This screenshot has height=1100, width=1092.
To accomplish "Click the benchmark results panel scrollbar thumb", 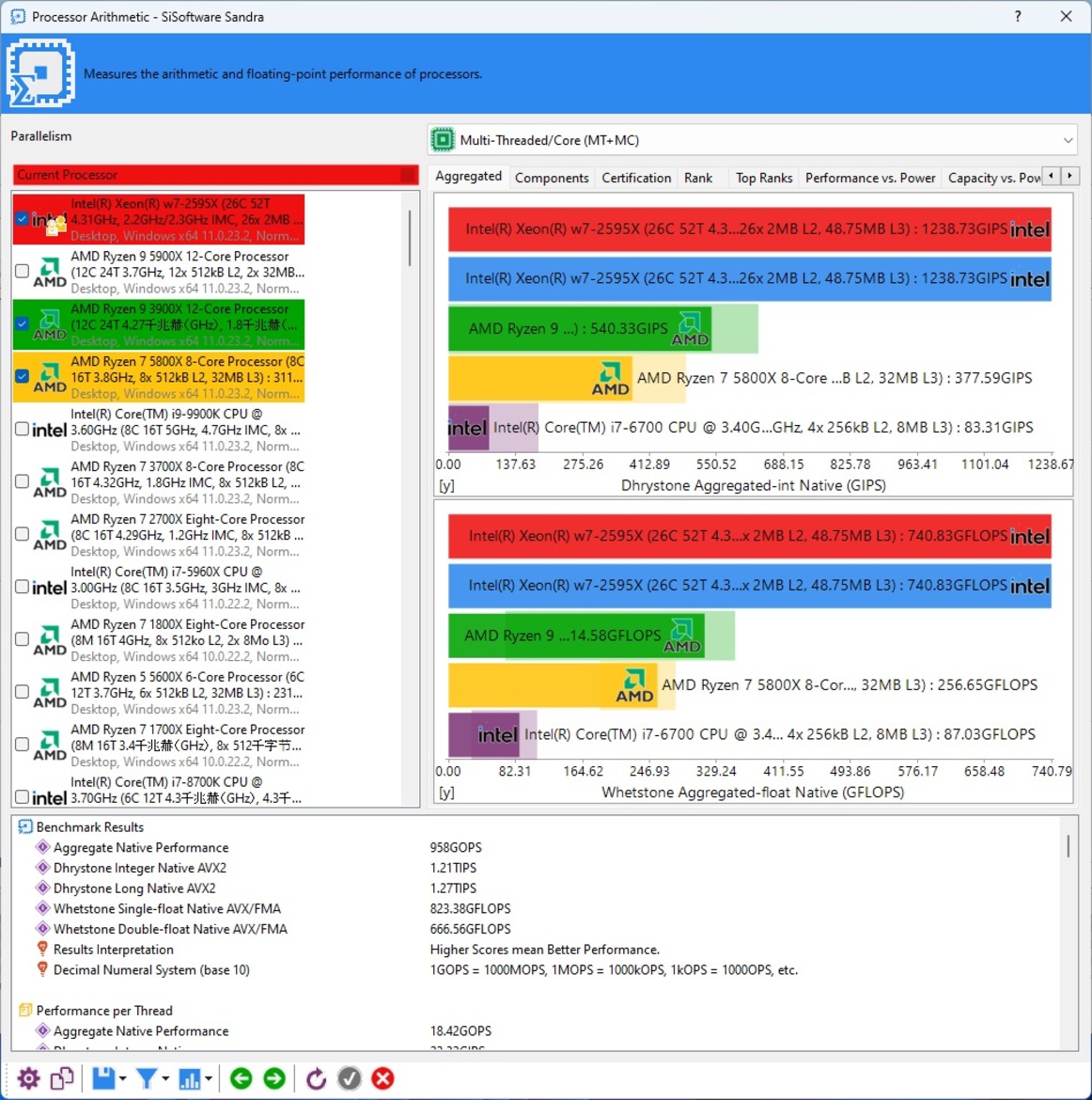I will click(x=1069, y=845).
